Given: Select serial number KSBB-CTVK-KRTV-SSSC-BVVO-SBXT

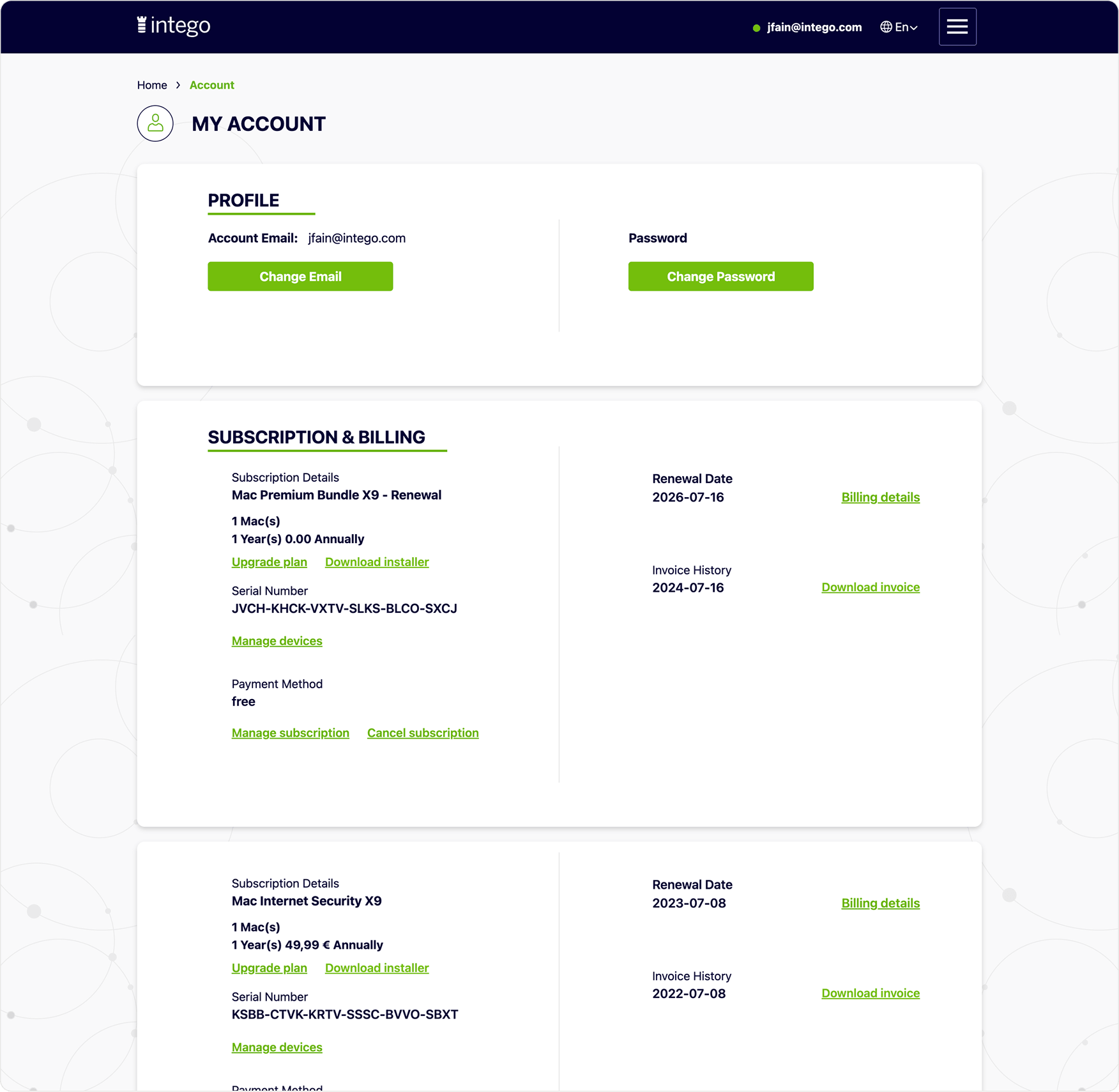Looking at the screenshot, I should 345,1014.
